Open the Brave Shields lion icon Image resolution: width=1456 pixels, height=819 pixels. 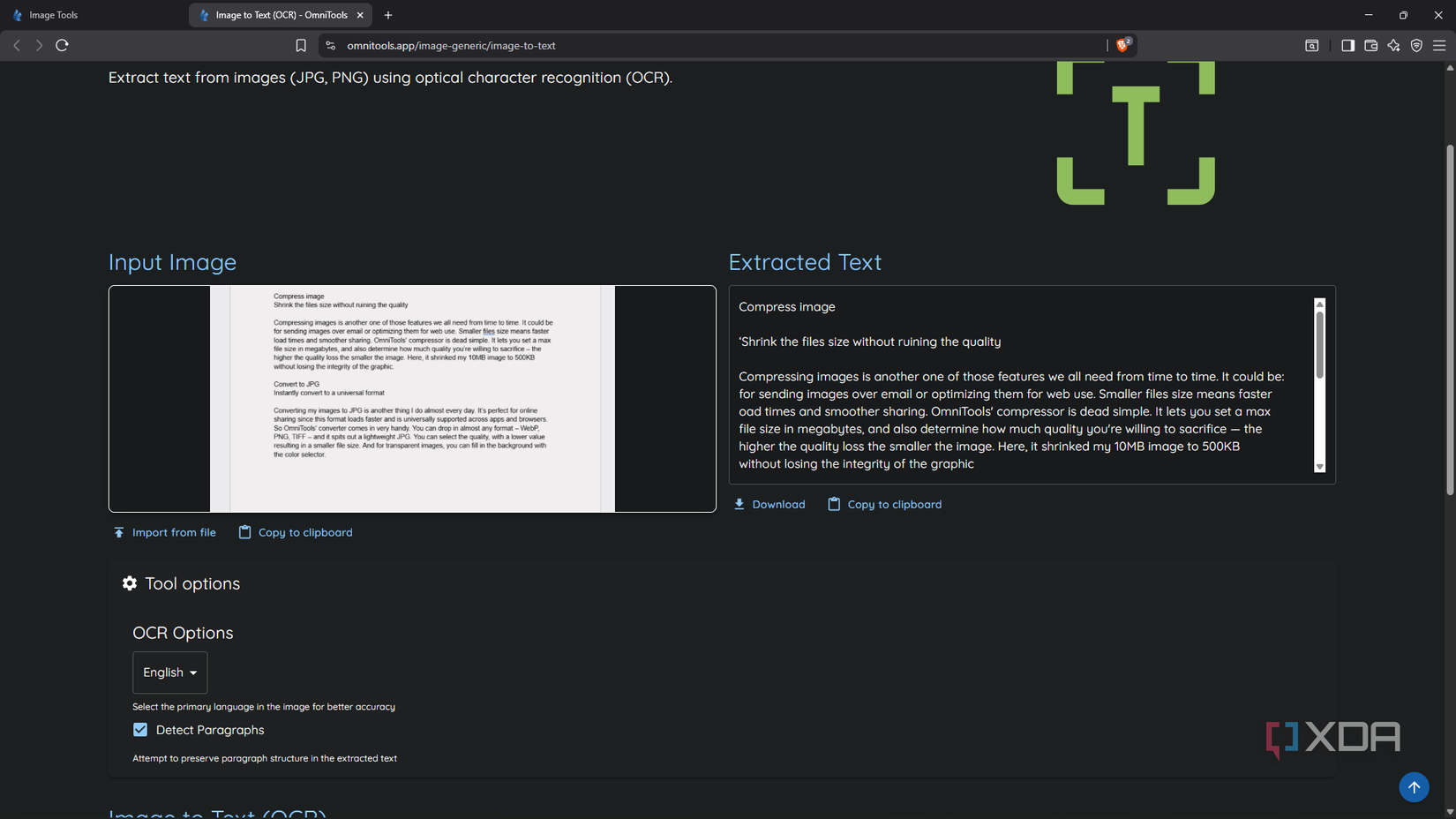[x=1122, y=45]
